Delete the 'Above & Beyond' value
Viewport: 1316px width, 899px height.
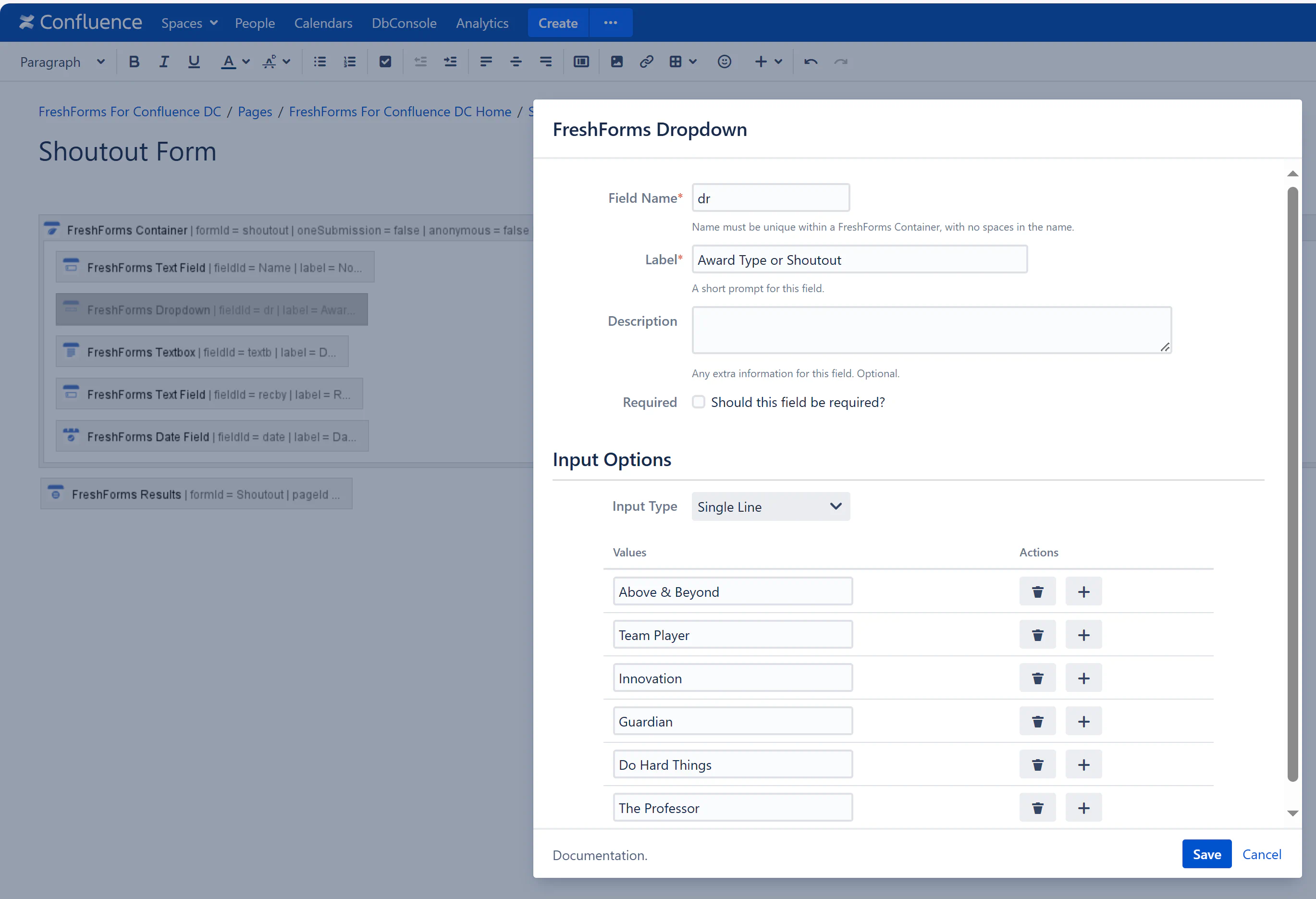click(1037, 591)
